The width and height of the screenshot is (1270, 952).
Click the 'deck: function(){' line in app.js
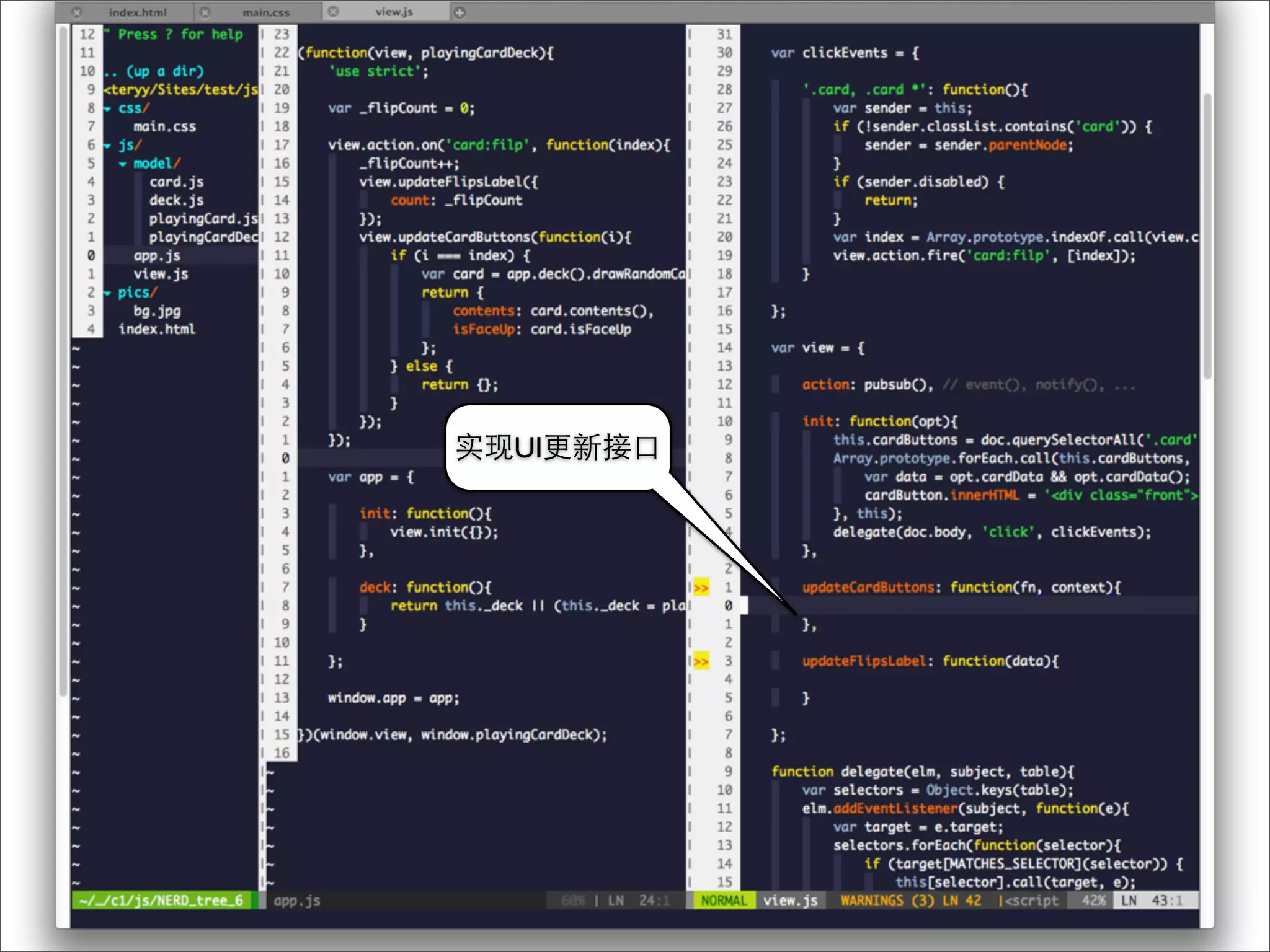425,587
